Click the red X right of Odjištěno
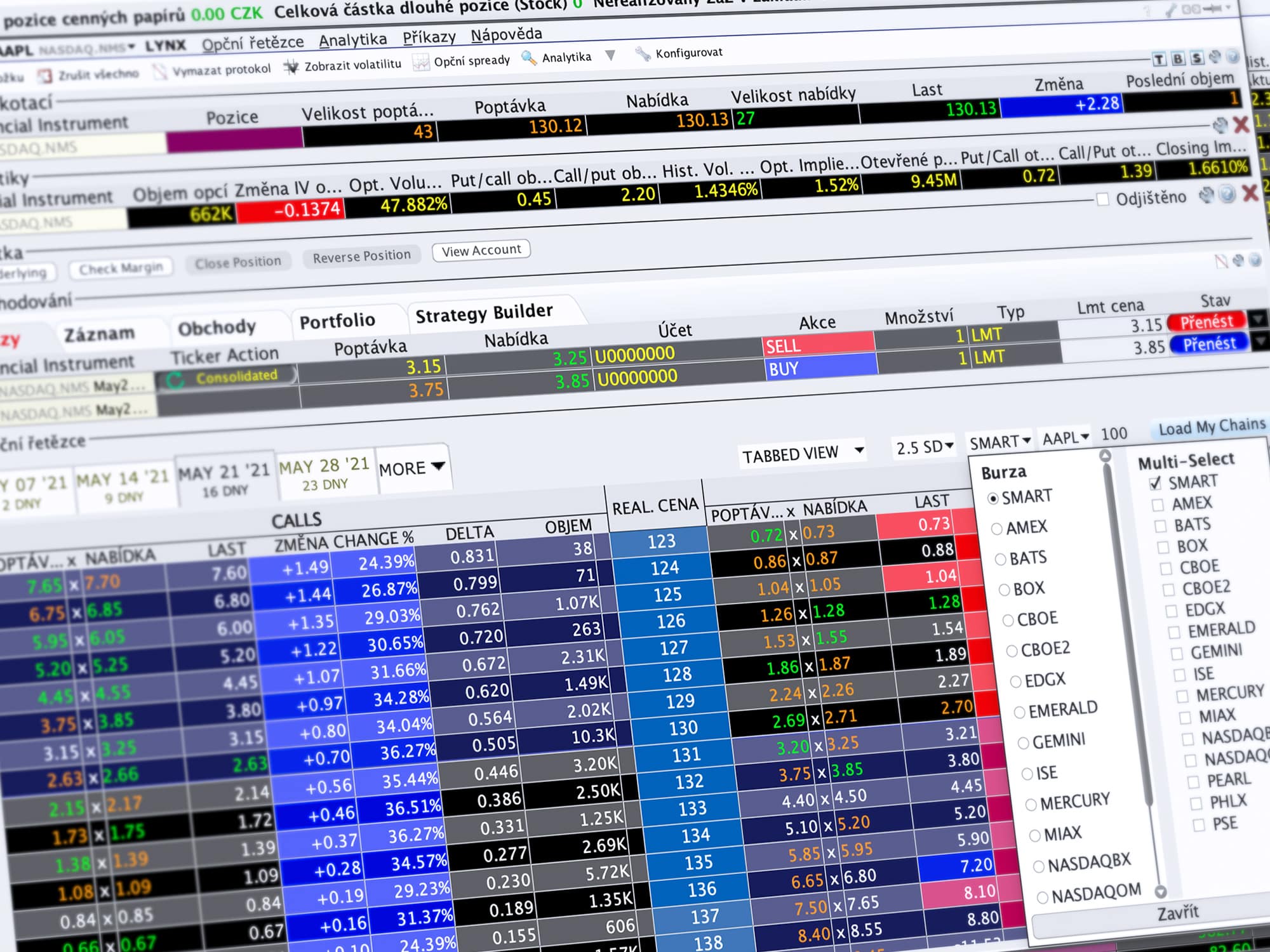Screen dimensions: 1270x952 click(1250, 192)
